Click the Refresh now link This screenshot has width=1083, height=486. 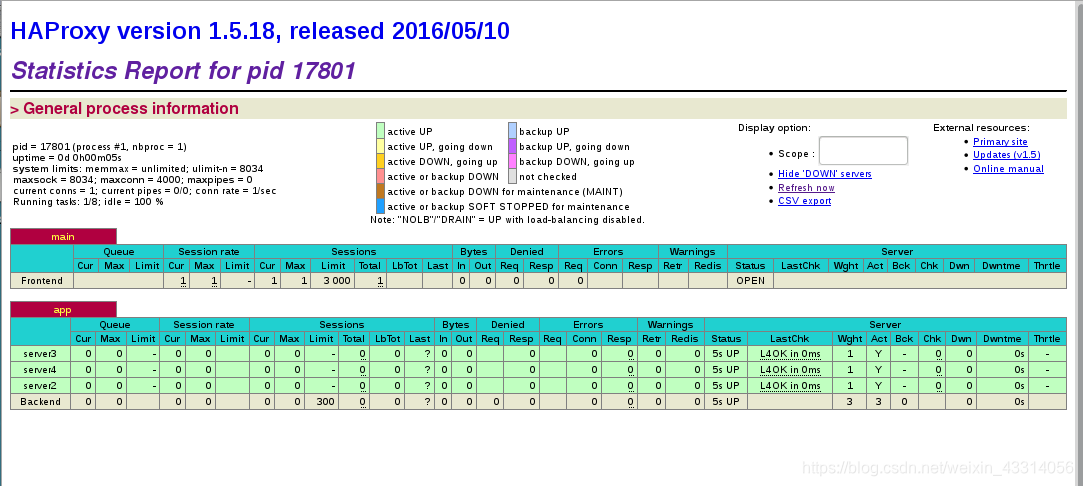[x=806, y=188]
